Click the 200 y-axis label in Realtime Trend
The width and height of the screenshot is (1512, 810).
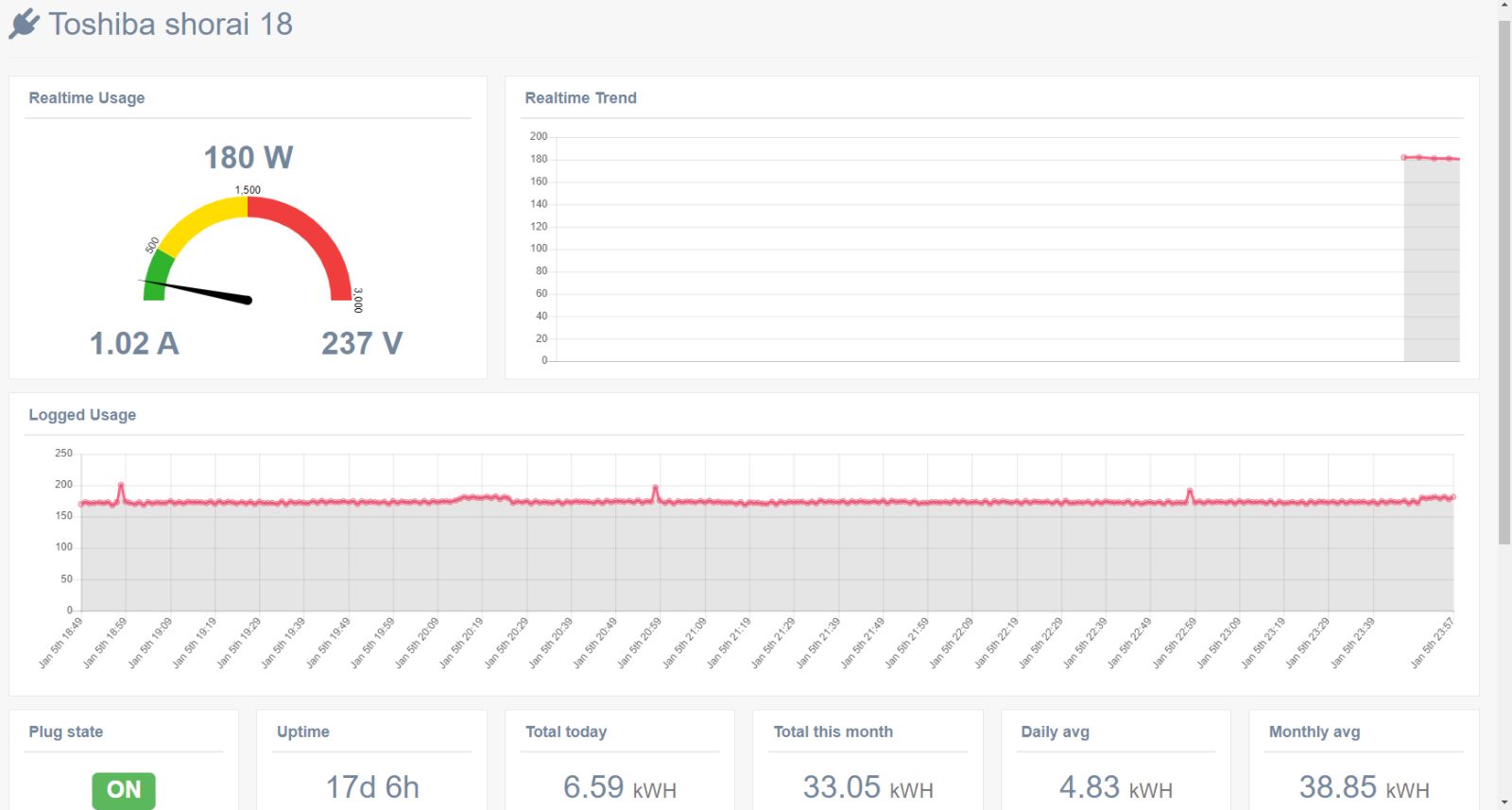pyautogui.click(x=539, y=136)
